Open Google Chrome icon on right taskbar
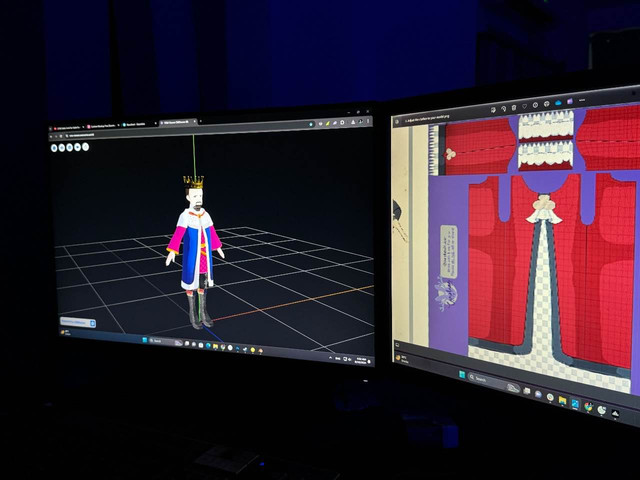 click(589, 406)
